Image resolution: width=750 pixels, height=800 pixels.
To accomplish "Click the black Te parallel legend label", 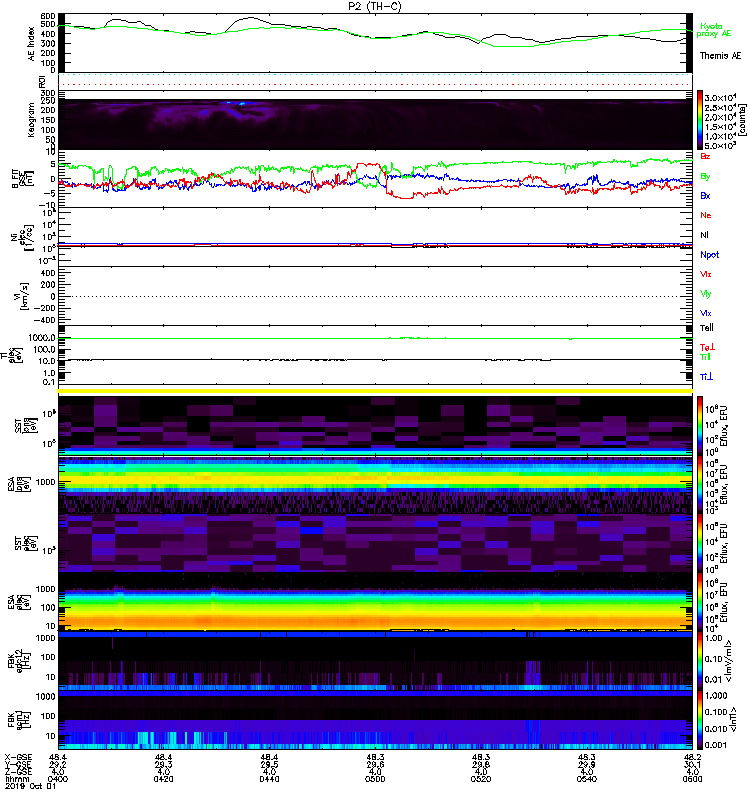I will [707, 328].
